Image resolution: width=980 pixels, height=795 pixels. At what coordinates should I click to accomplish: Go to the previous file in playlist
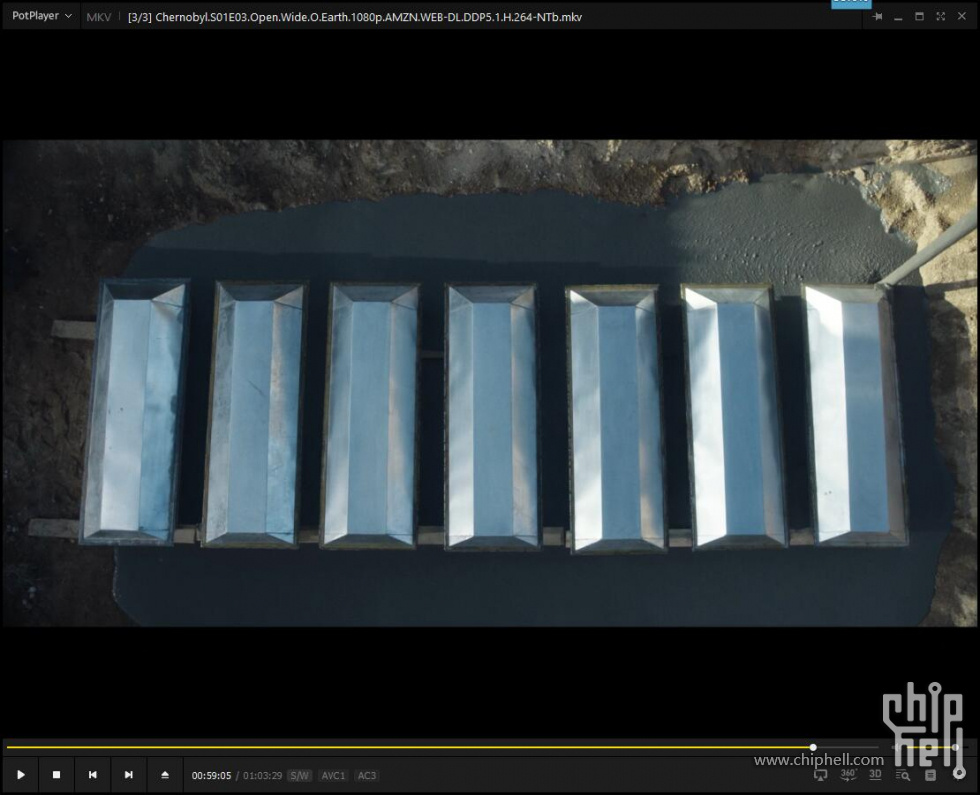pyautogui.click(x=92, y=775)
